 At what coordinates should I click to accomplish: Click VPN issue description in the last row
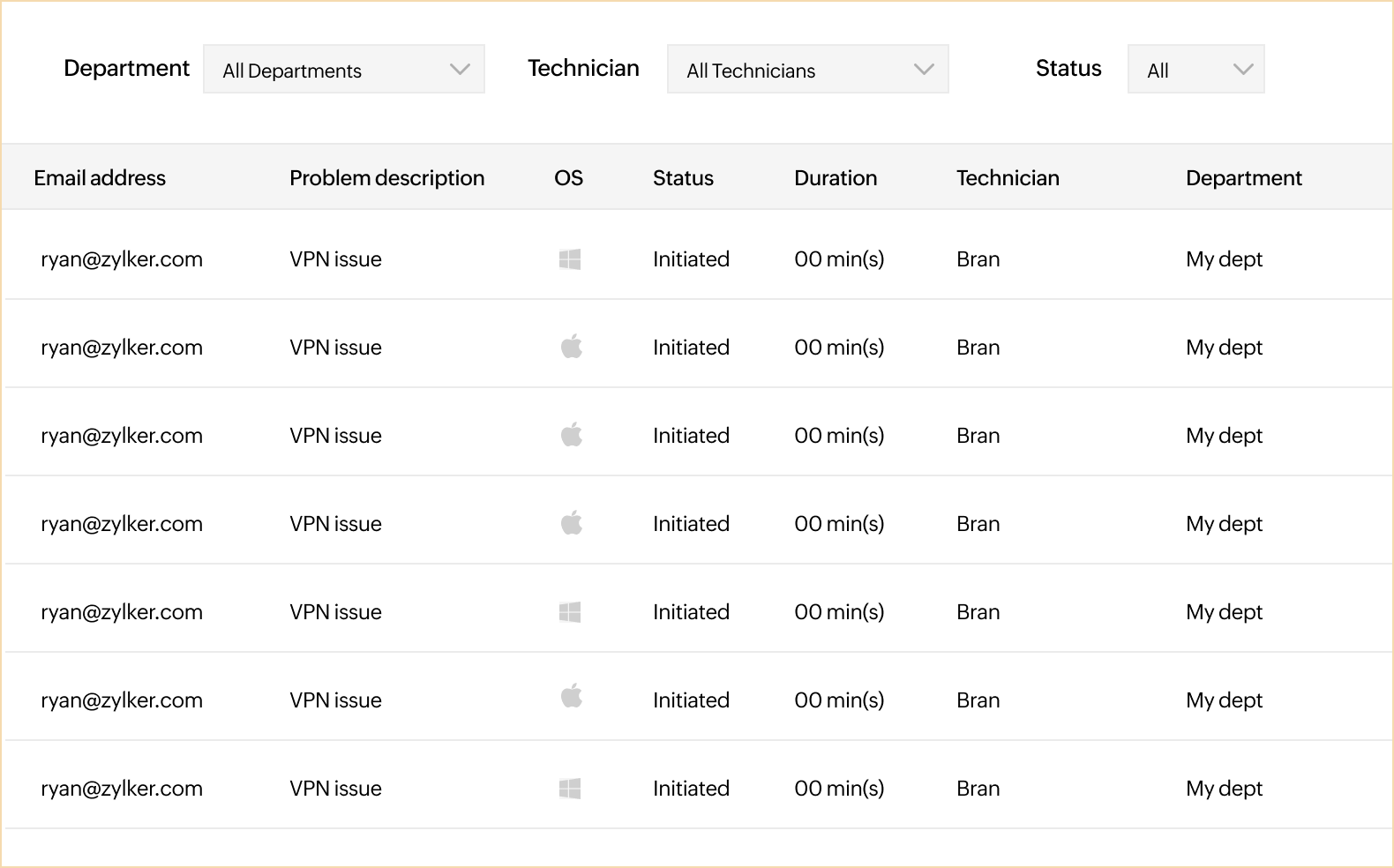click(335, 789)
